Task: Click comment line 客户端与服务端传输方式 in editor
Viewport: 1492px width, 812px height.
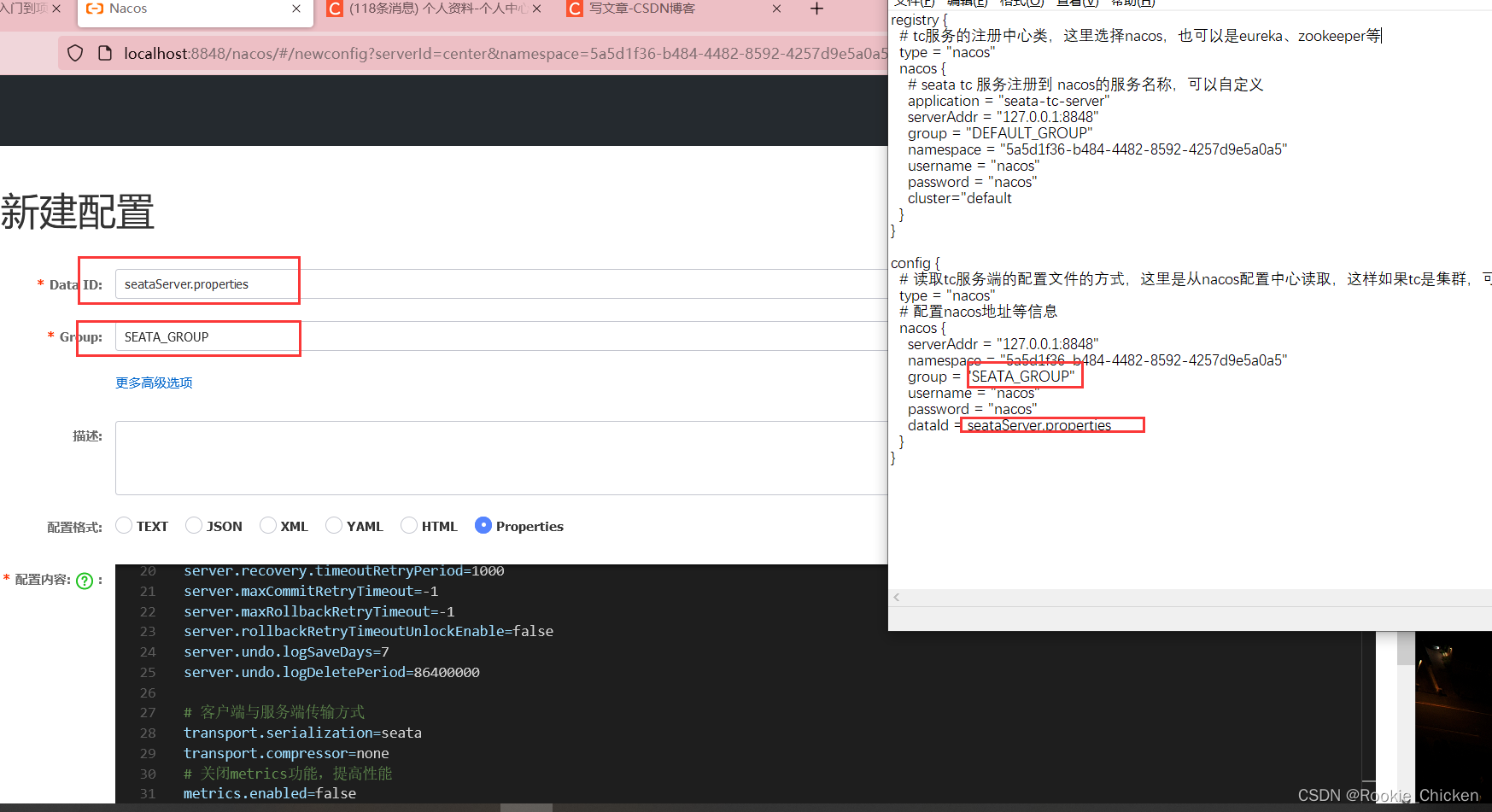Action: tap(274, 712)
